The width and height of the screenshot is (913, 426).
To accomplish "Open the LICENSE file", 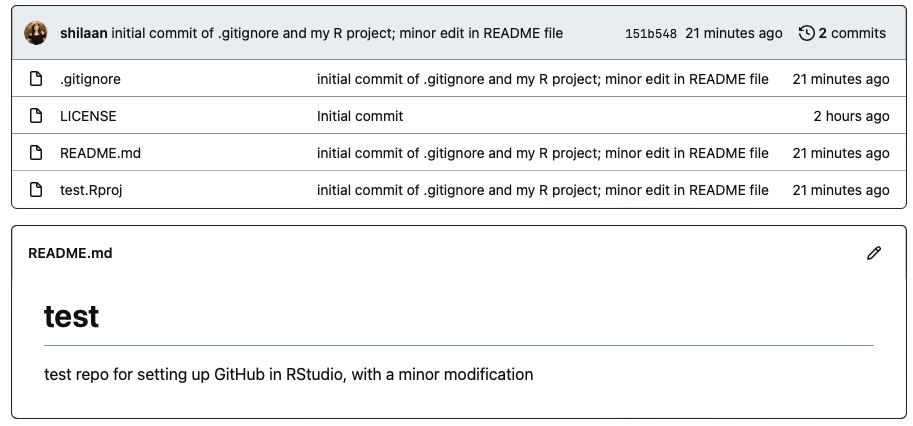I will pyautogui.click(x=88, y=116).
